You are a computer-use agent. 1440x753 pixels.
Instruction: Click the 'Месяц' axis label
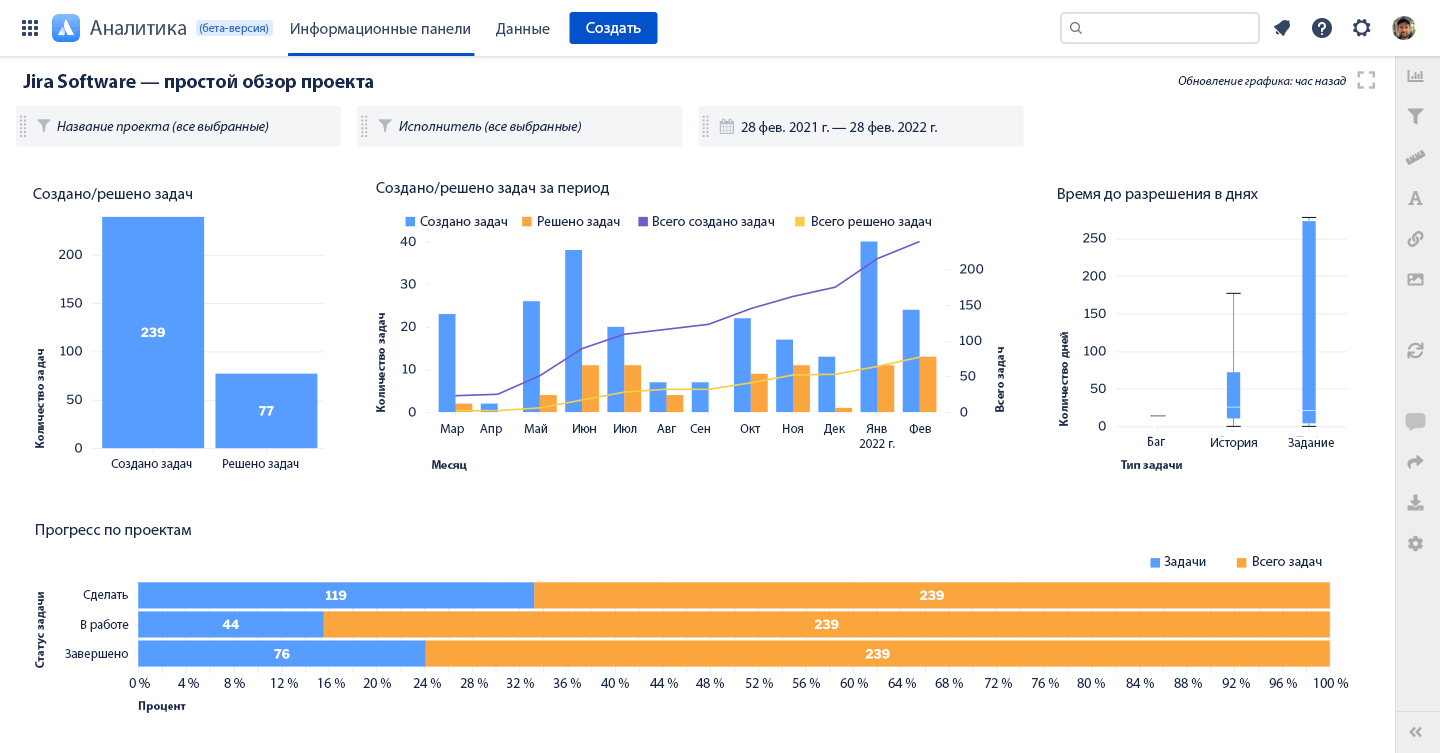pos(449,465)
